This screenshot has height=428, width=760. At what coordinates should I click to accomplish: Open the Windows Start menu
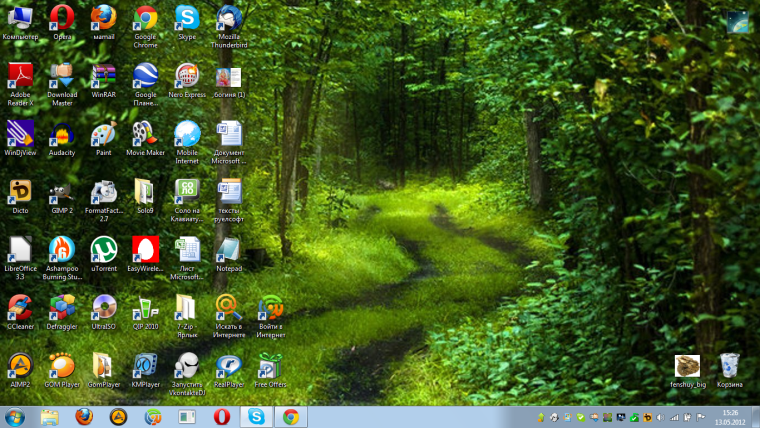(x=15, y=417)
